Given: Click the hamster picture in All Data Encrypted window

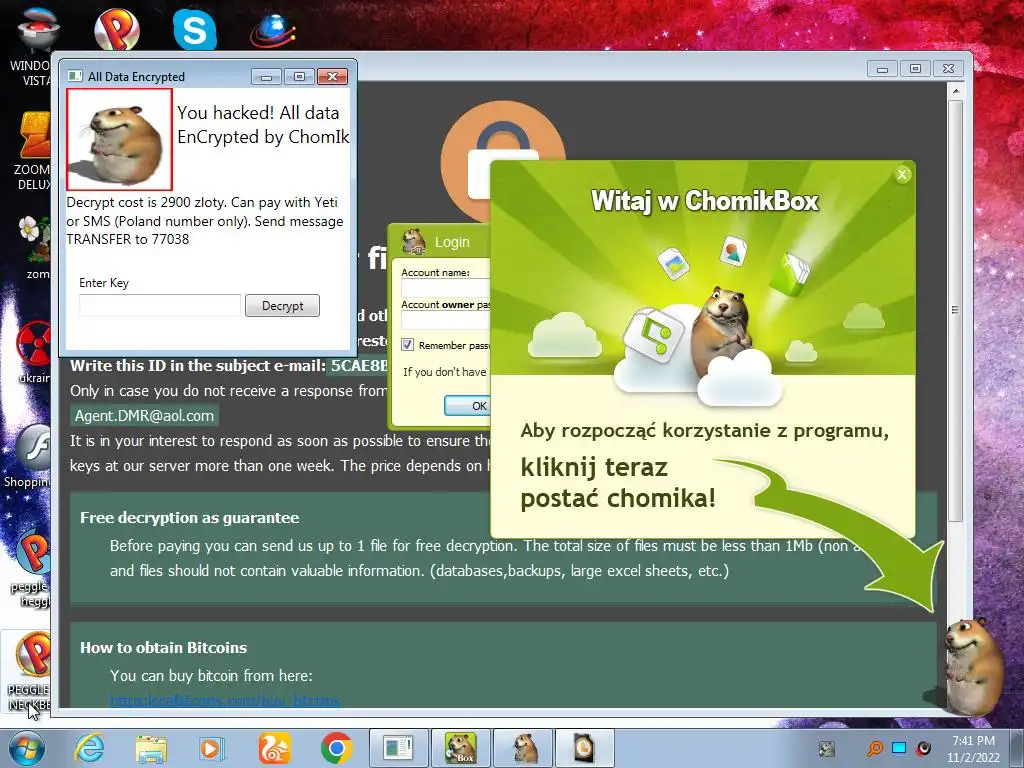Looking at the screenshot, I should tap(120, 140).
